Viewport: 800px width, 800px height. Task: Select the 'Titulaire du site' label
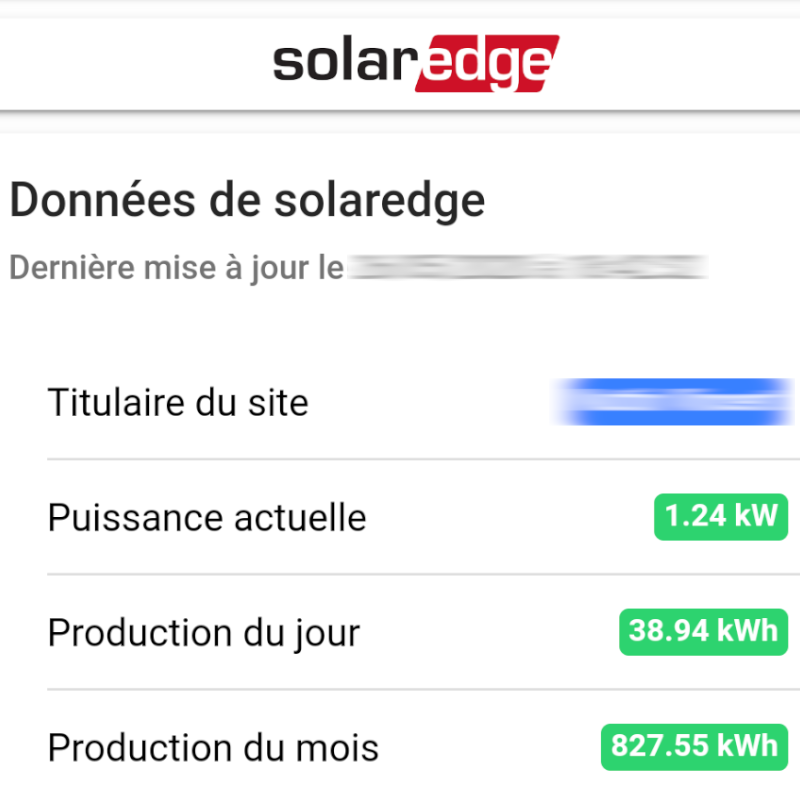(178, 403)
